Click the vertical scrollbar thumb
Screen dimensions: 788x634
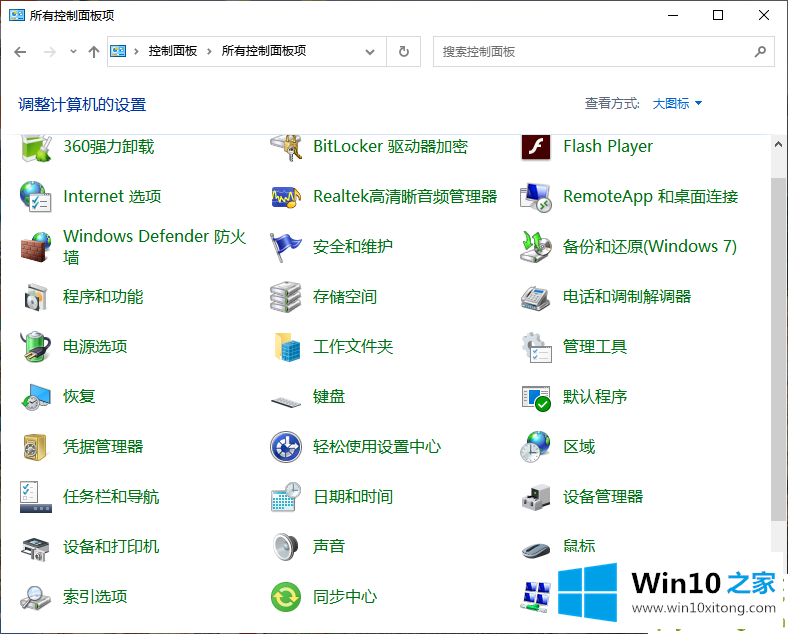(778, 349)
